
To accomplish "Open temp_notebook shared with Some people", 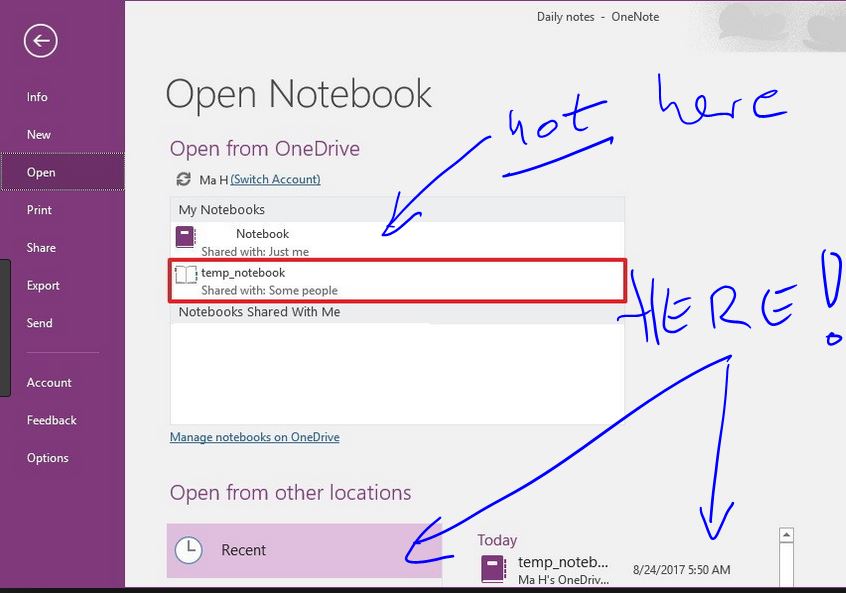I will coord(397,281).
